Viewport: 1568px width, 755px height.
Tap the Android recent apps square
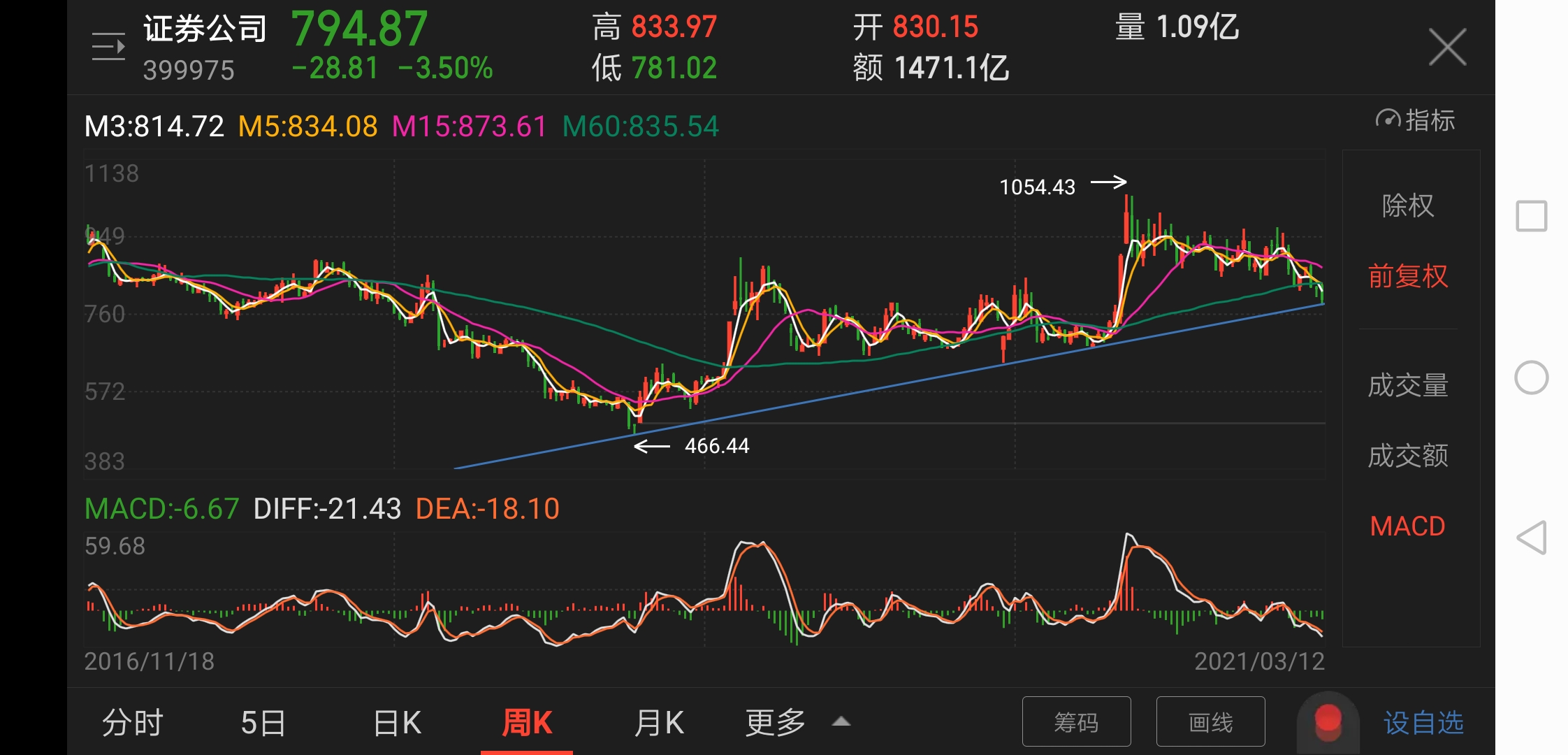click(x=1531, y=216)
